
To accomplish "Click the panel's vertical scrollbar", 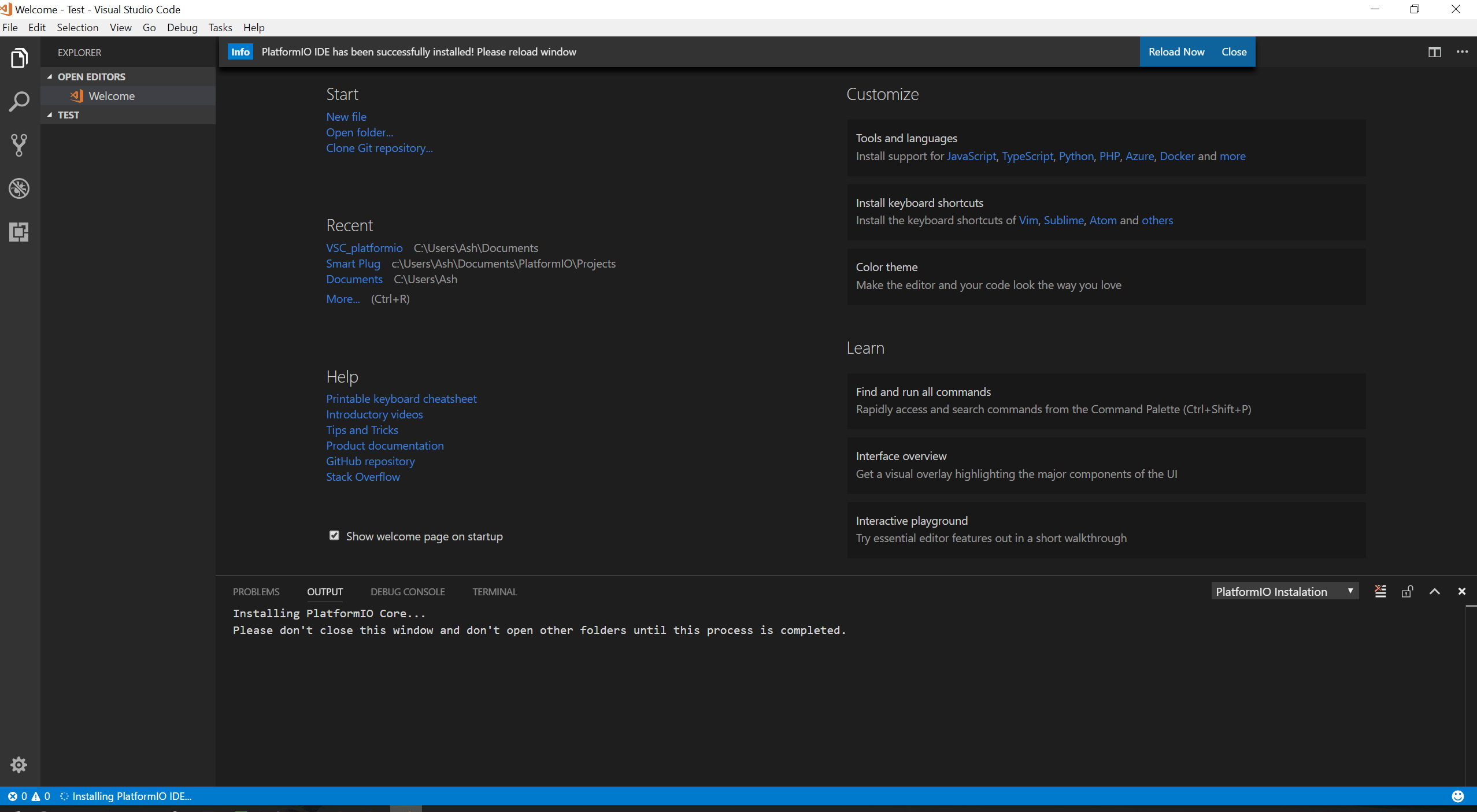I will pyautogui.click(x=1471, y=694).
